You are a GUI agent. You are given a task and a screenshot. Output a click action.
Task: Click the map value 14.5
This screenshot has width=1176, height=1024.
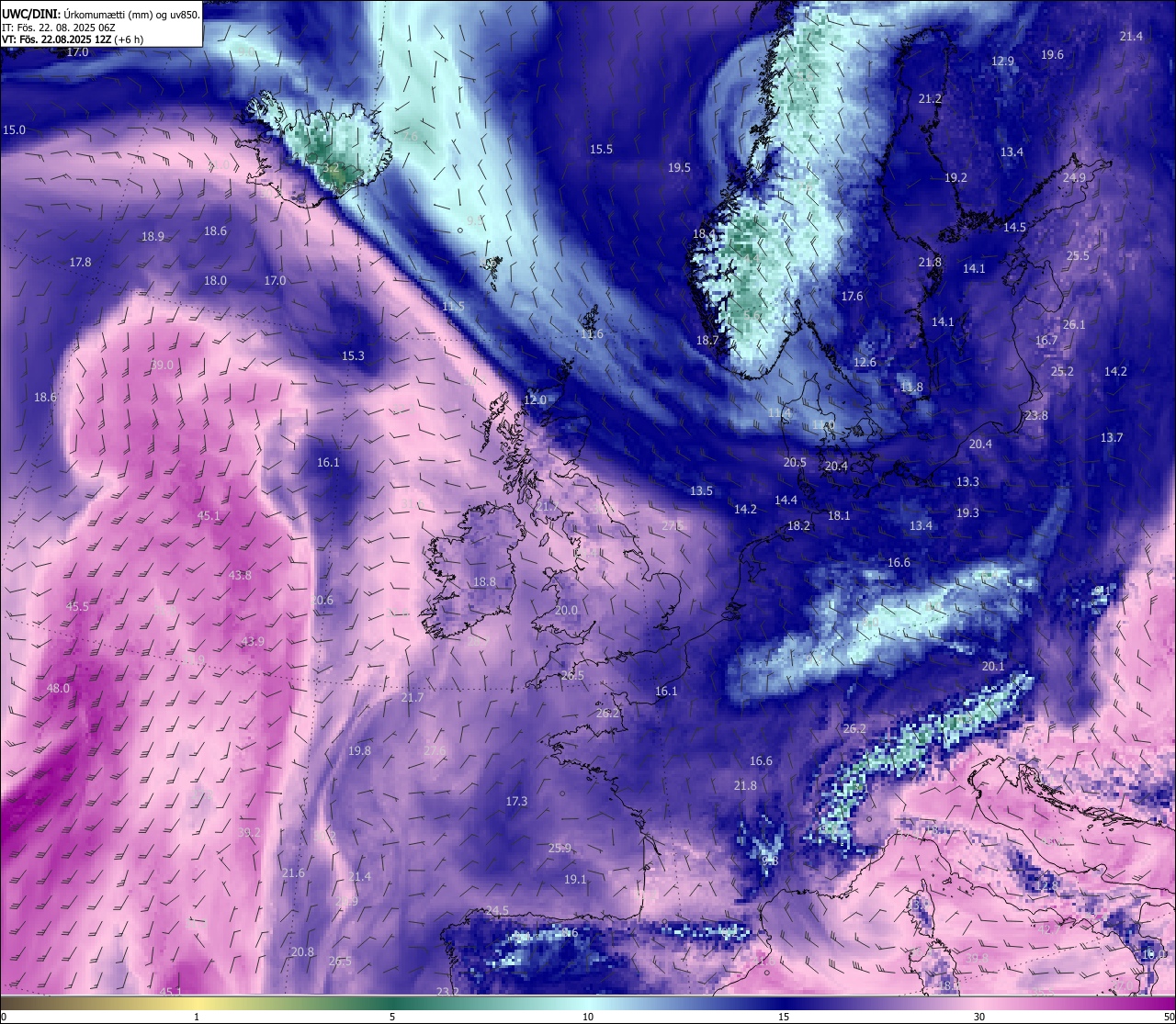1014,228
